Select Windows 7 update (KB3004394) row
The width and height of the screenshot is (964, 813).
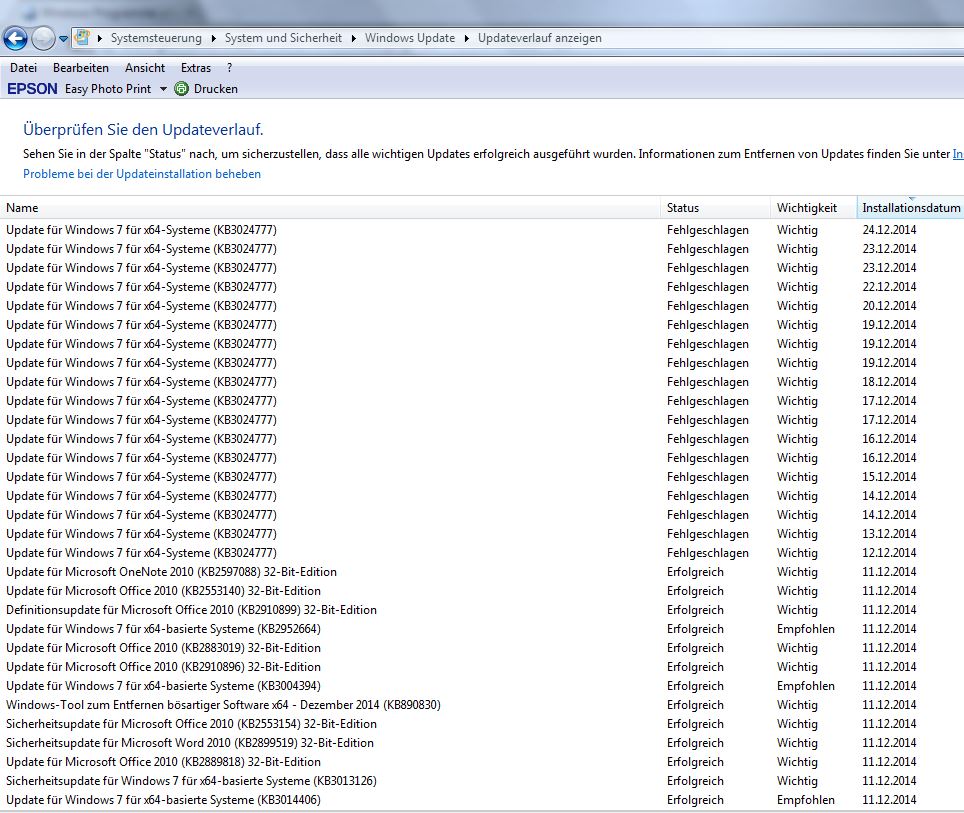point(482,686)
